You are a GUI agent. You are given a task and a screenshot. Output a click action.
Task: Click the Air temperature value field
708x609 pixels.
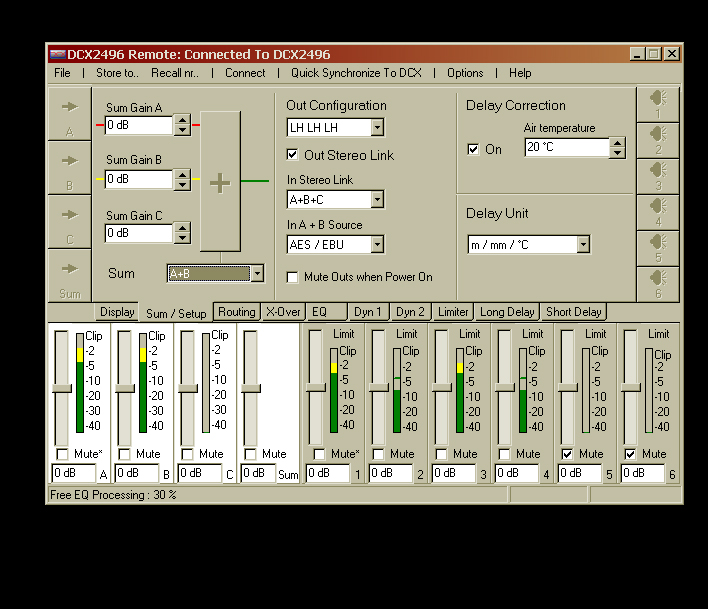click(567, 147)
